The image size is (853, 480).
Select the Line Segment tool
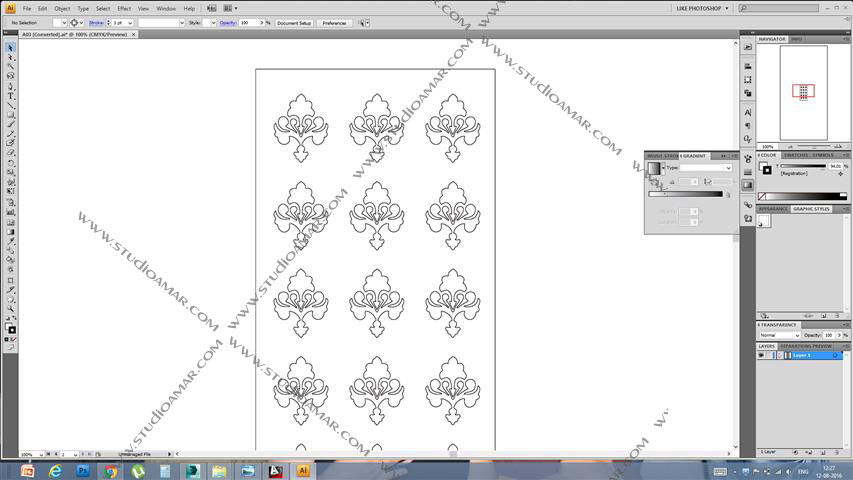tap(10, 105)
